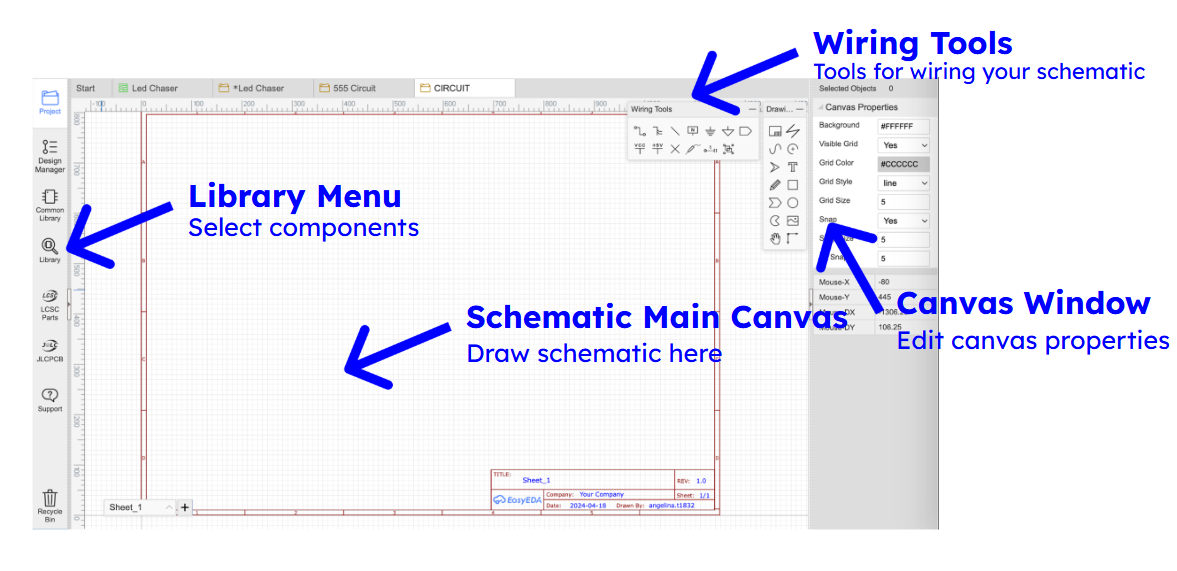Select the hand drag tool
The image size is (1177, 571).
point(774,238)
